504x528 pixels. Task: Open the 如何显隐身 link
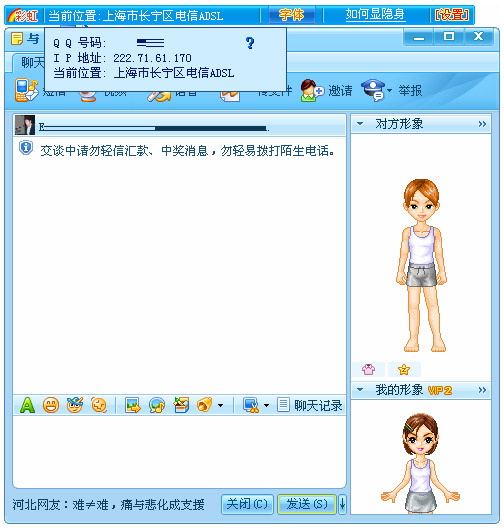(x=375, y=15)
